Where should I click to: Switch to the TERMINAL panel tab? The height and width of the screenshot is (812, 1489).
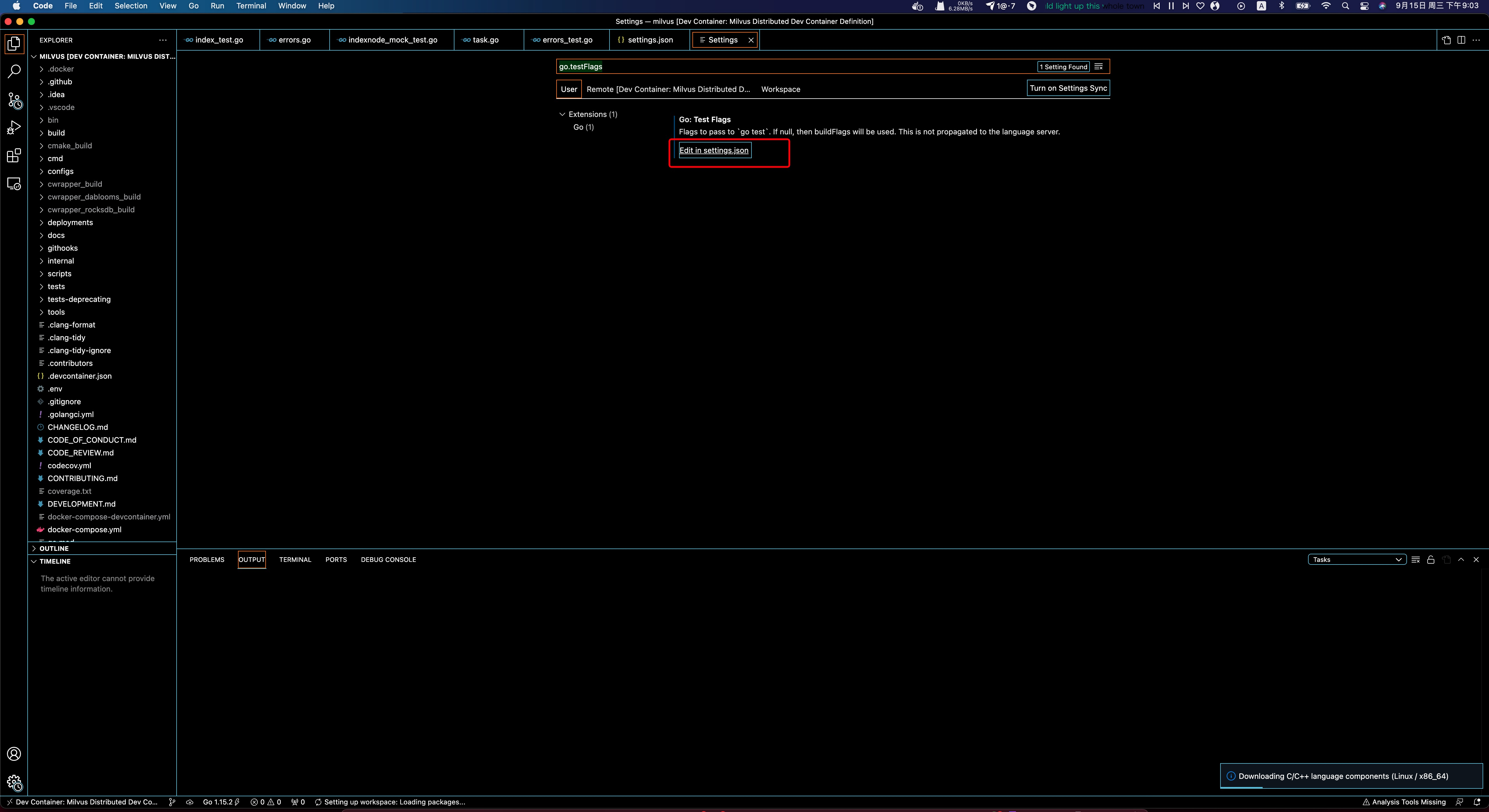tap(295, 560)
